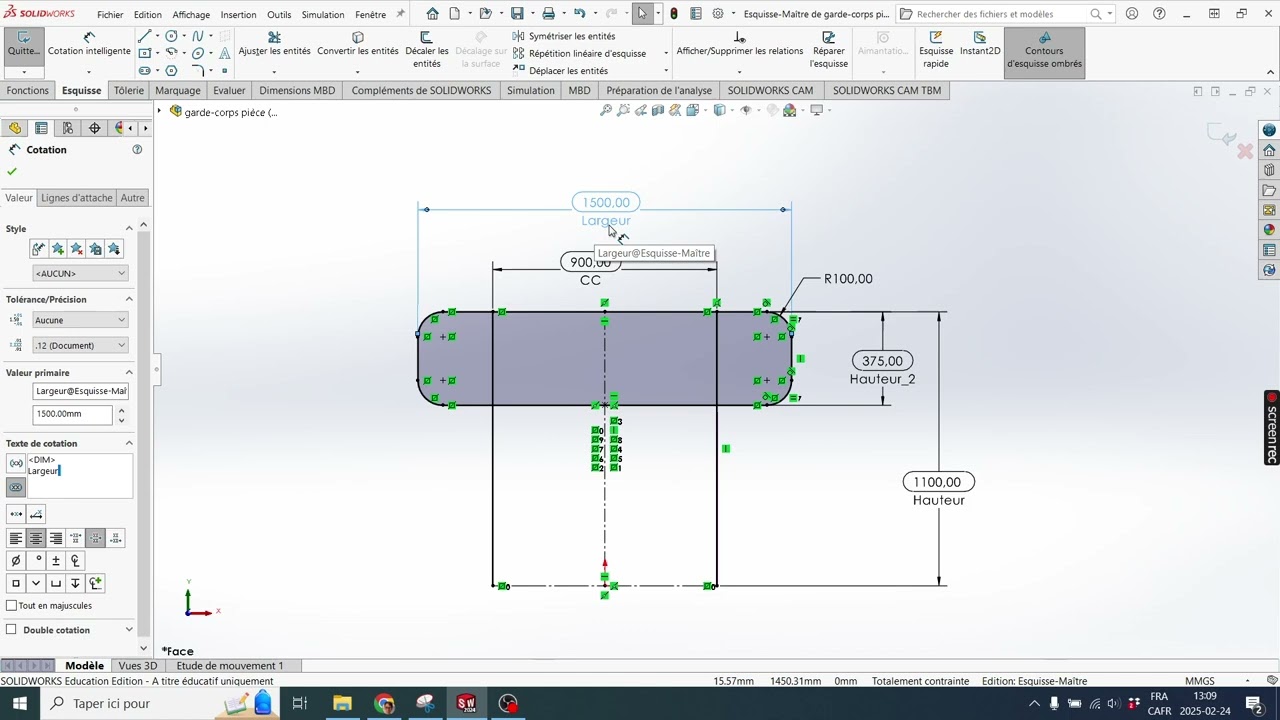
Task: Select the Circle sketch tool
Action: tap(171, 36)
